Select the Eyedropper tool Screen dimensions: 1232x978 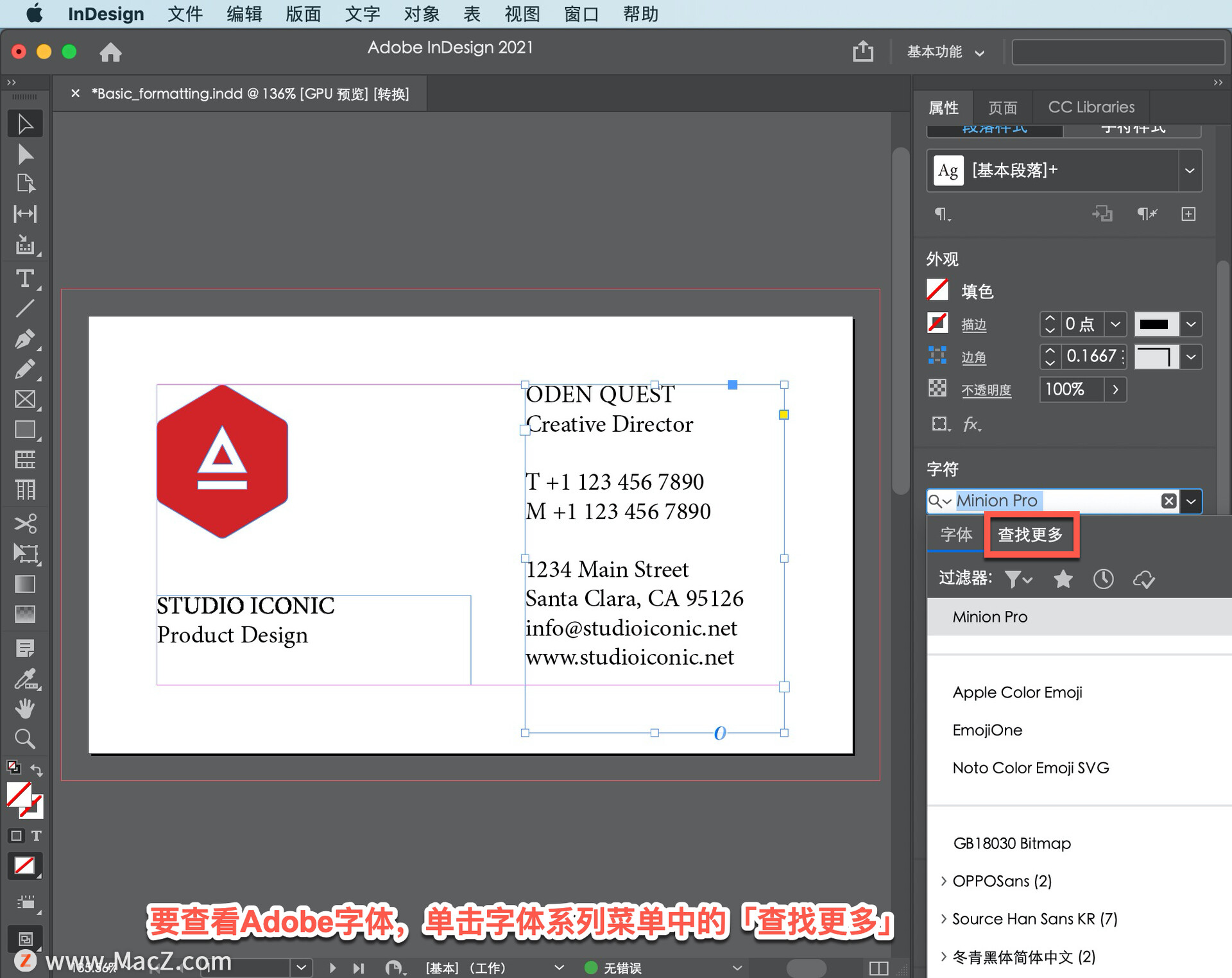point(26,679)
